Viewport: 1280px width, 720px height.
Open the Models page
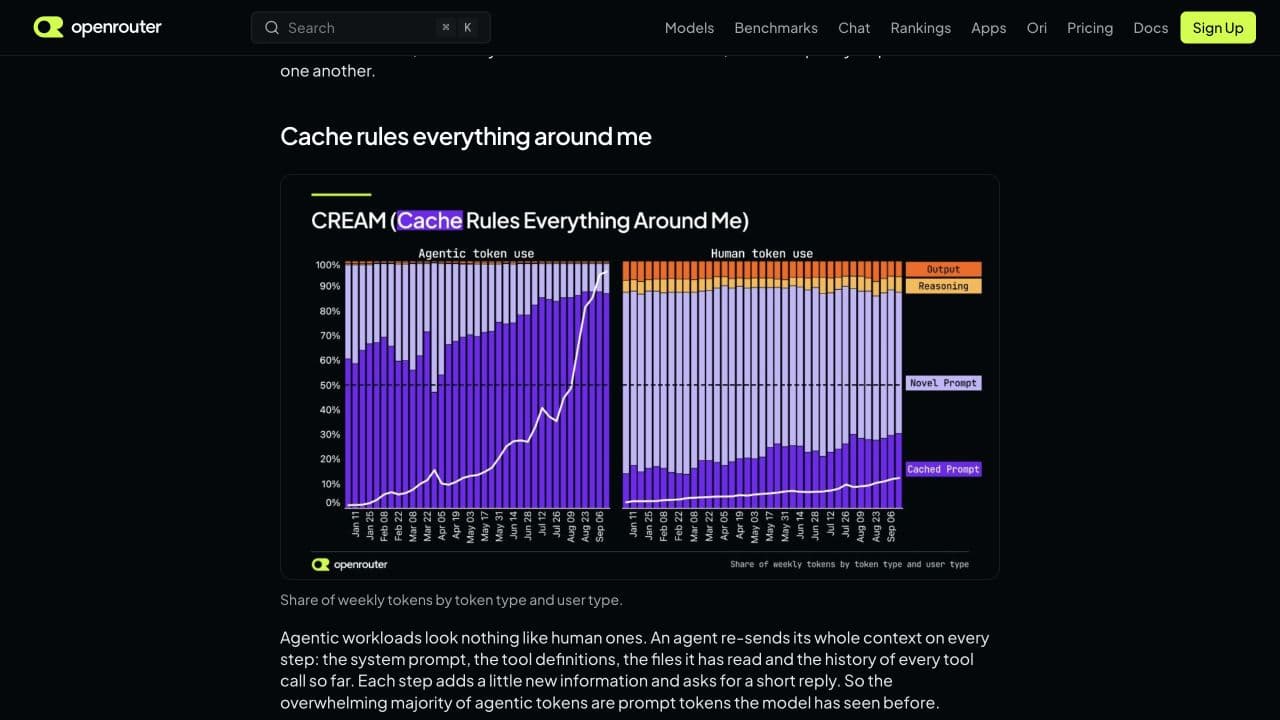689,28
